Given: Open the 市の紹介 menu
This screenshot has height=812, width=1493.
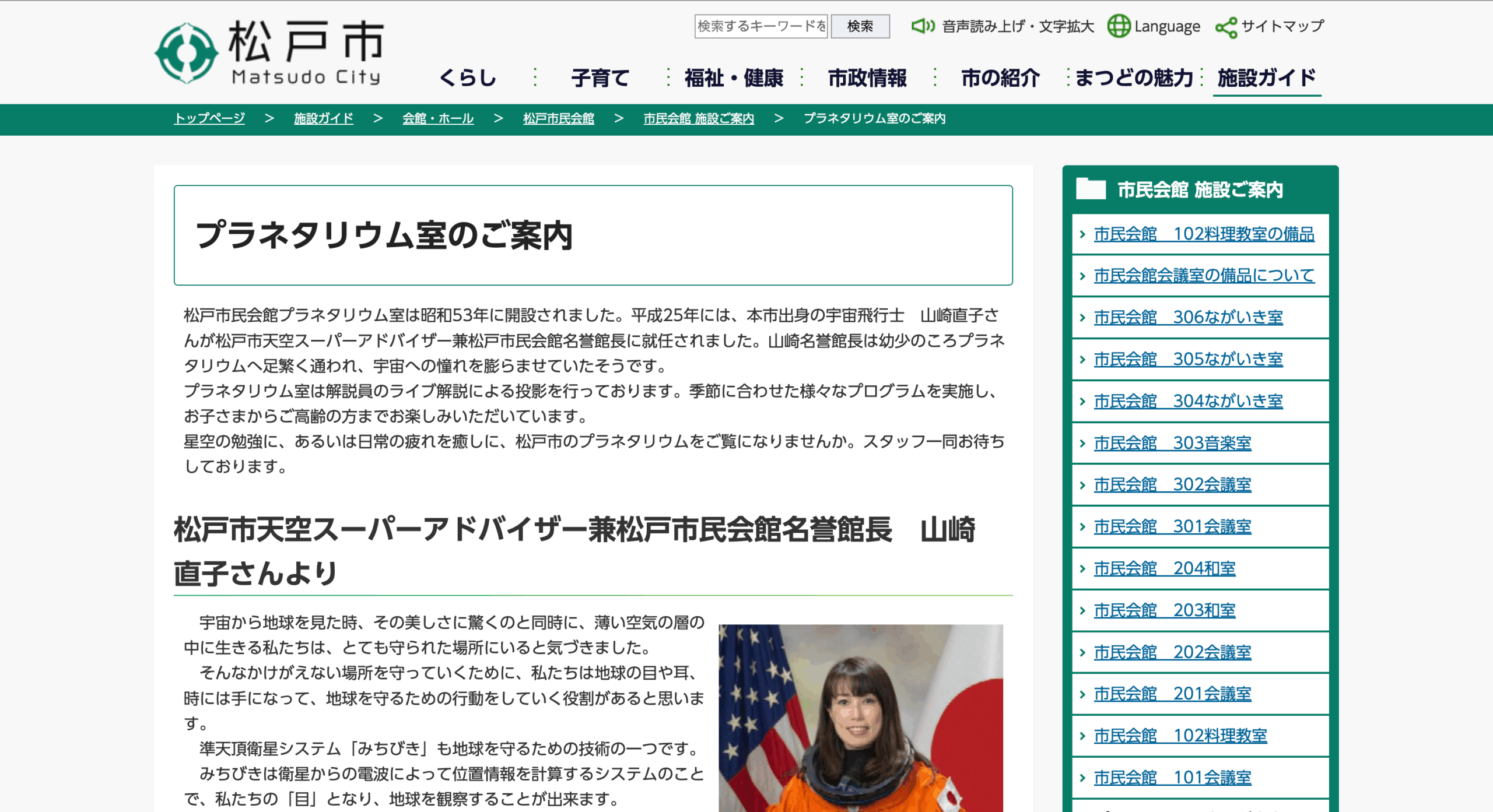Looking at the screenshot, I should [x=1001, y=78].
